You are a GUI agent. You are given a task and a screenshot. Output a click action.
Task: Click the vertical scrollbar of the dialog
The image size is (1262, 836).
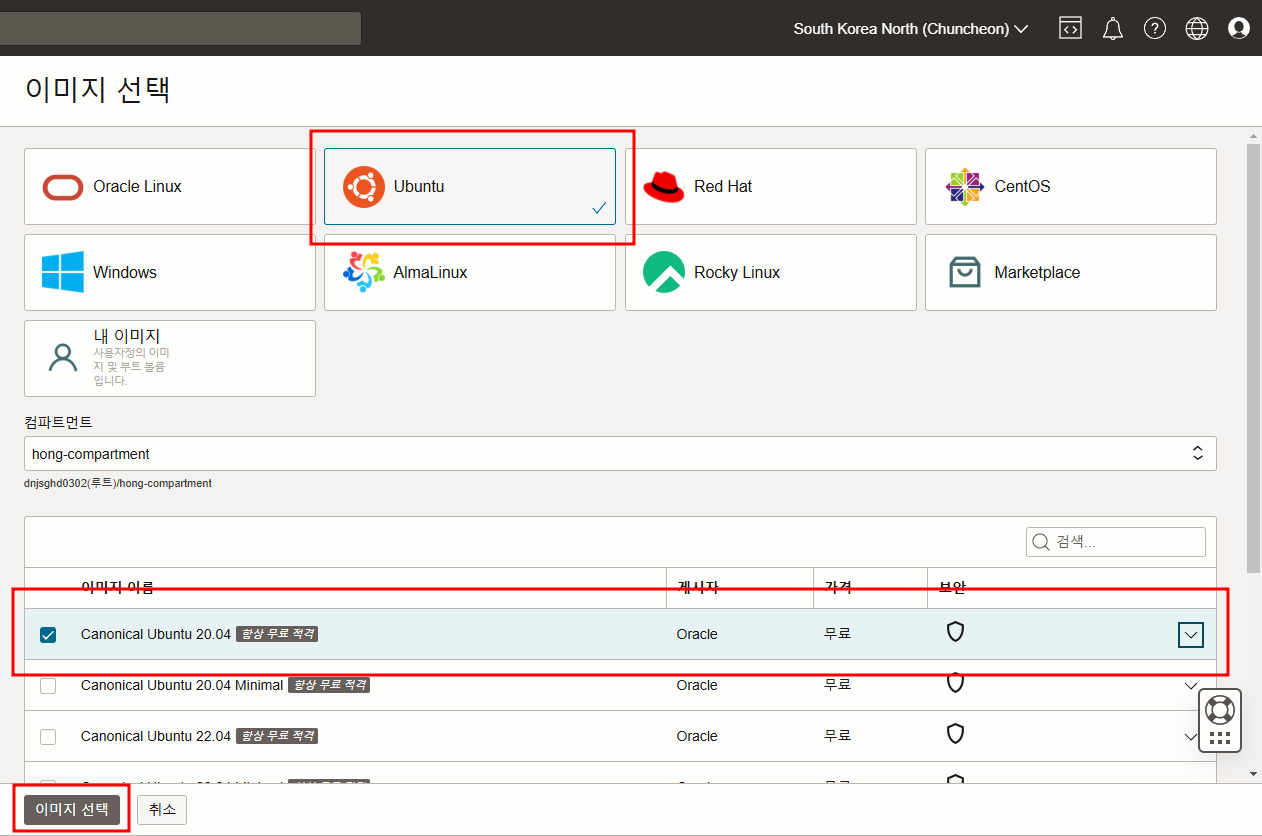click(1254, 358)
